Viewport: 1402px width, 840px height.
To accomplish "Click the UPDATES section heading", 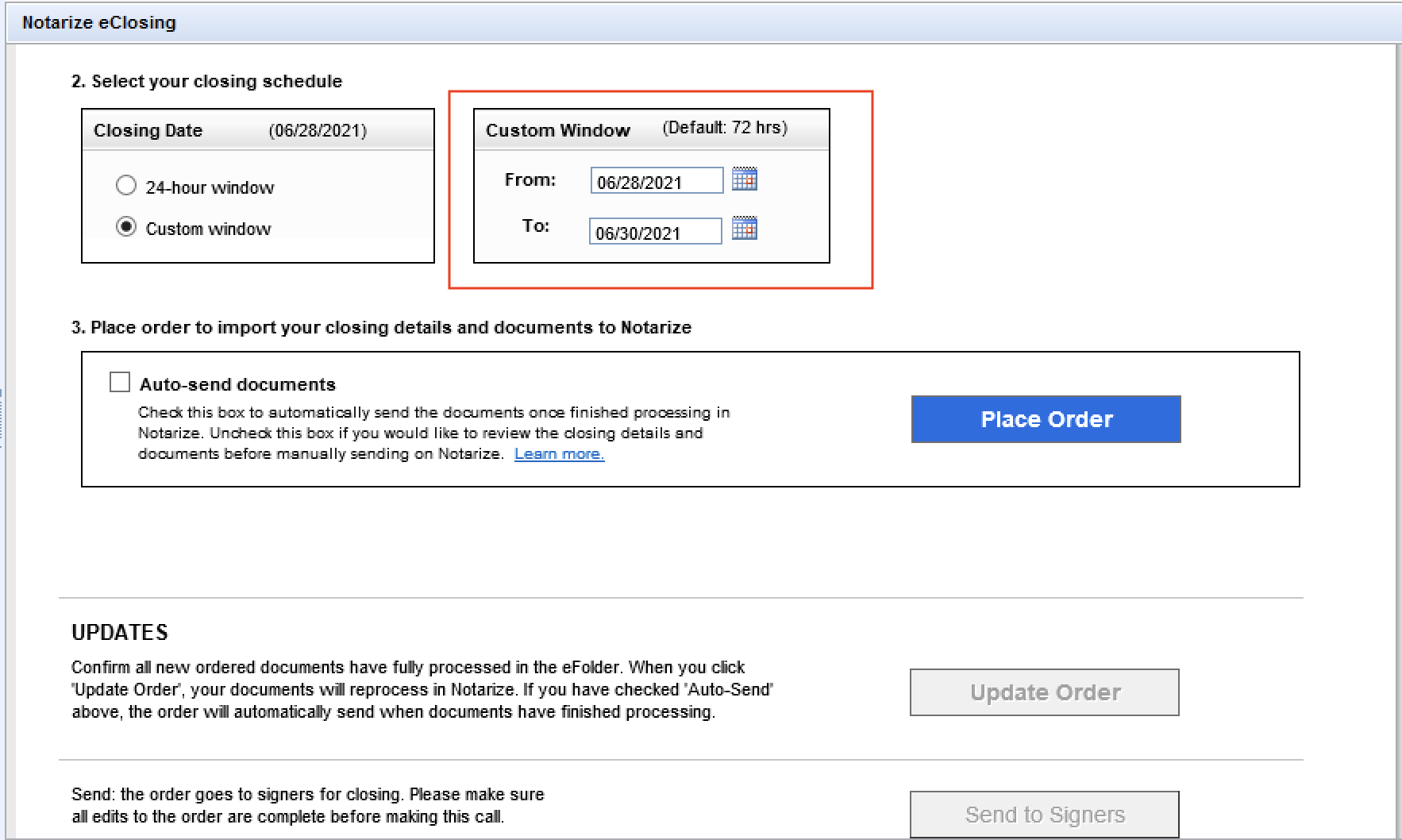I will [120, 633].
